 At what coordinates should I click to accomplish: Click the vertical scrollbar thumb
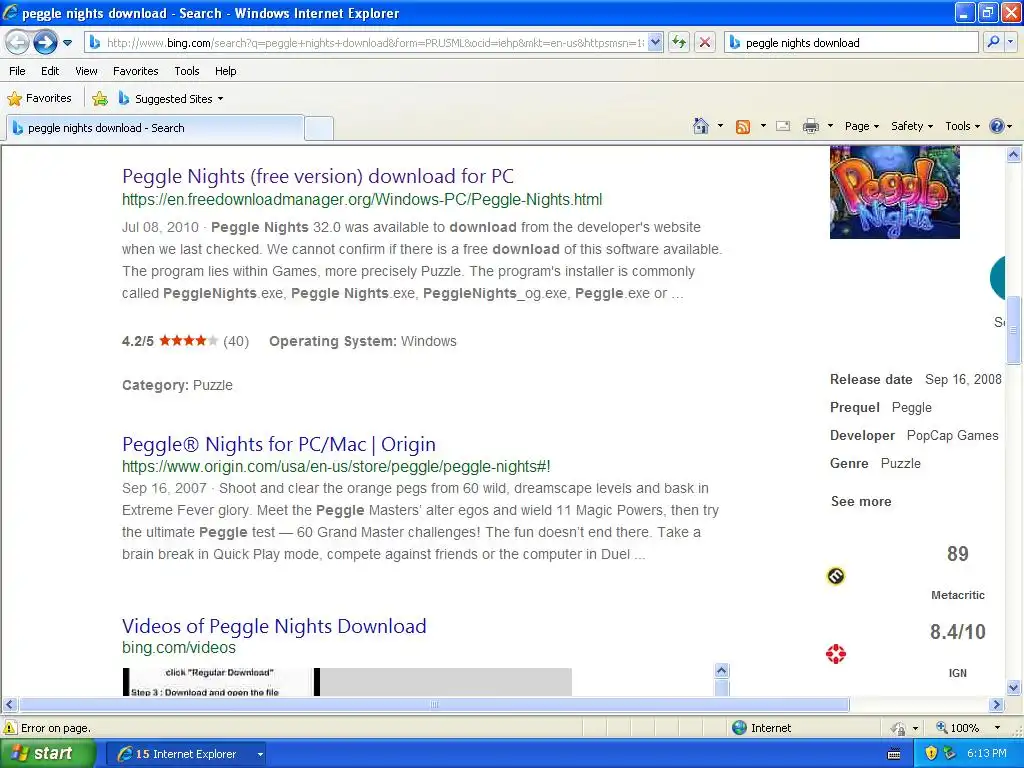click(1014, 329)
